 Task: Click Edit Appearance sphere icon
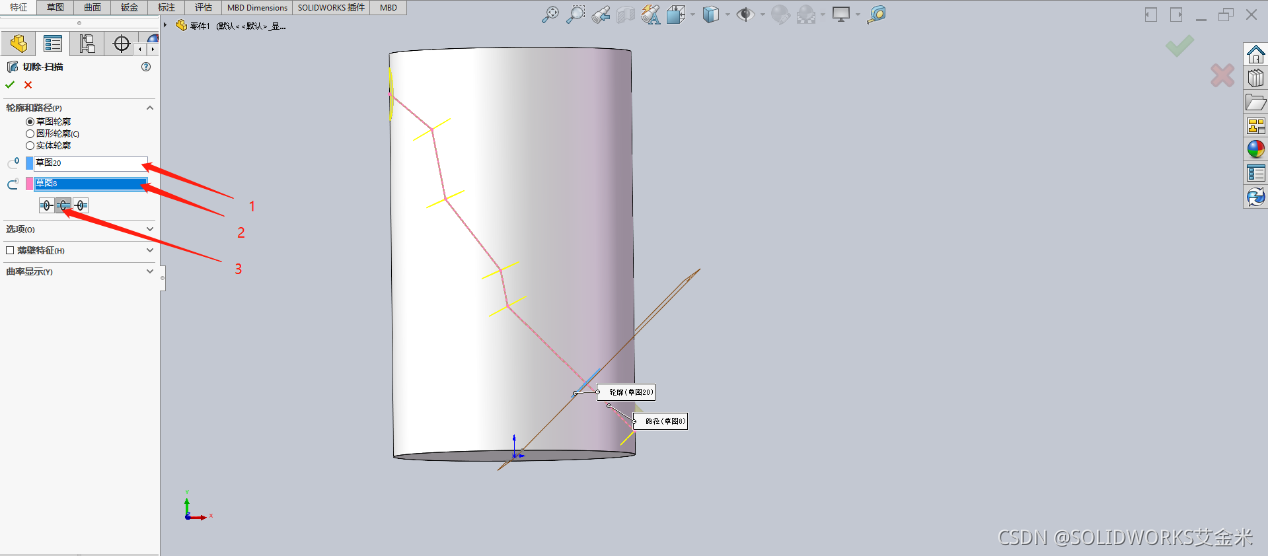pyautogui.click(x=780, y=14)
